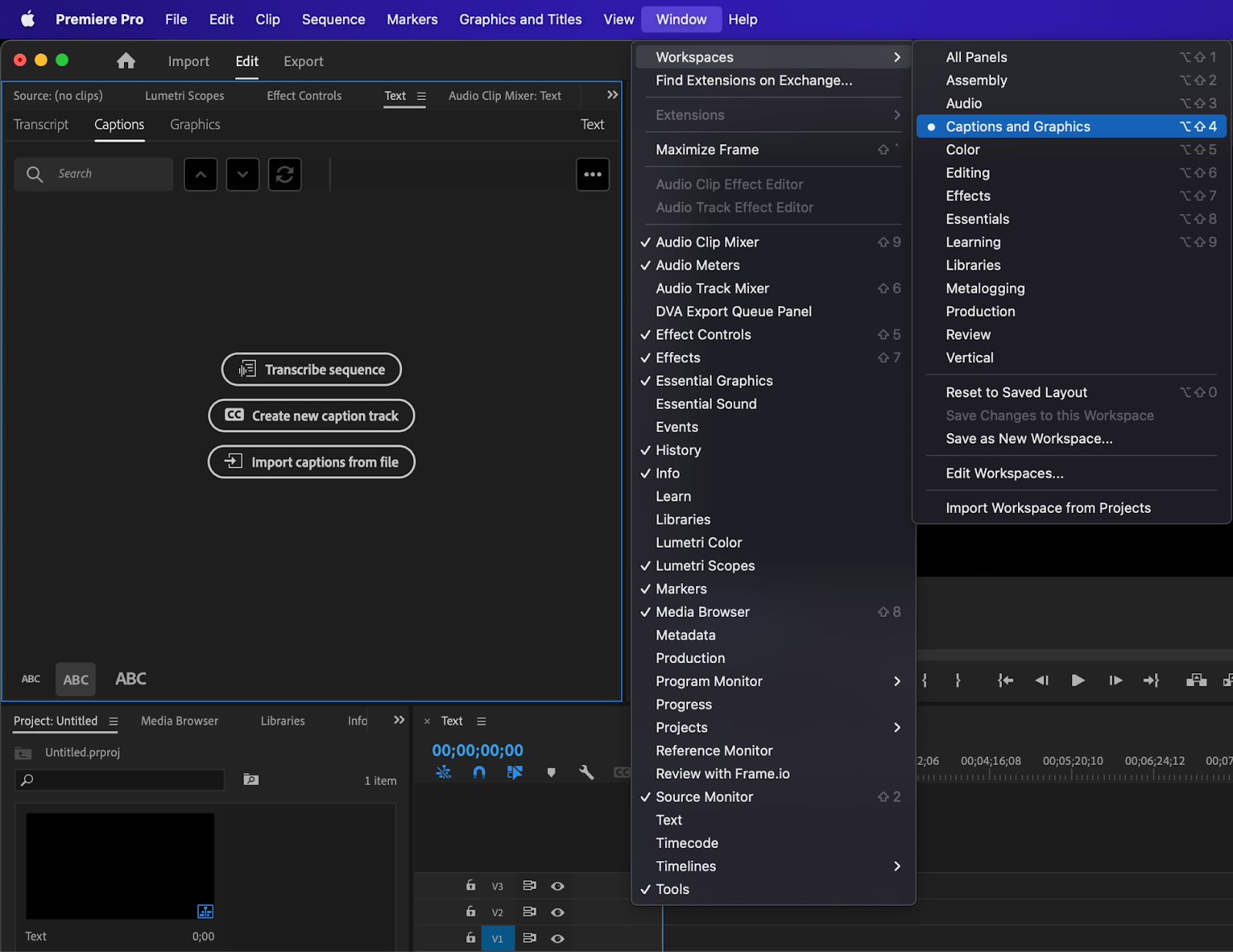1233x952 pixels.
Task: Add marker using timeline marker icon
Action: point(551,772)
